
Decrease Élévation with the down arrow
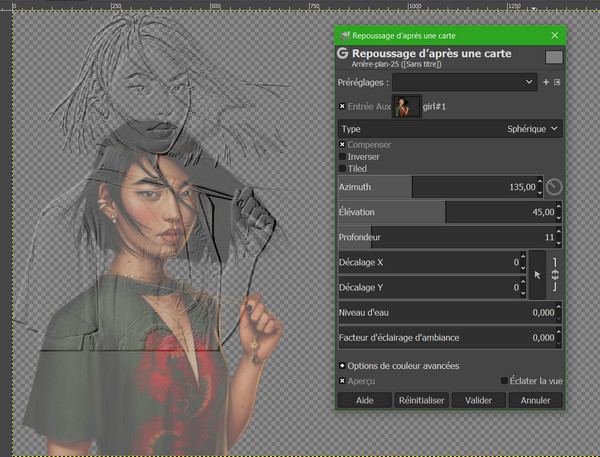(x=559, y=217)
